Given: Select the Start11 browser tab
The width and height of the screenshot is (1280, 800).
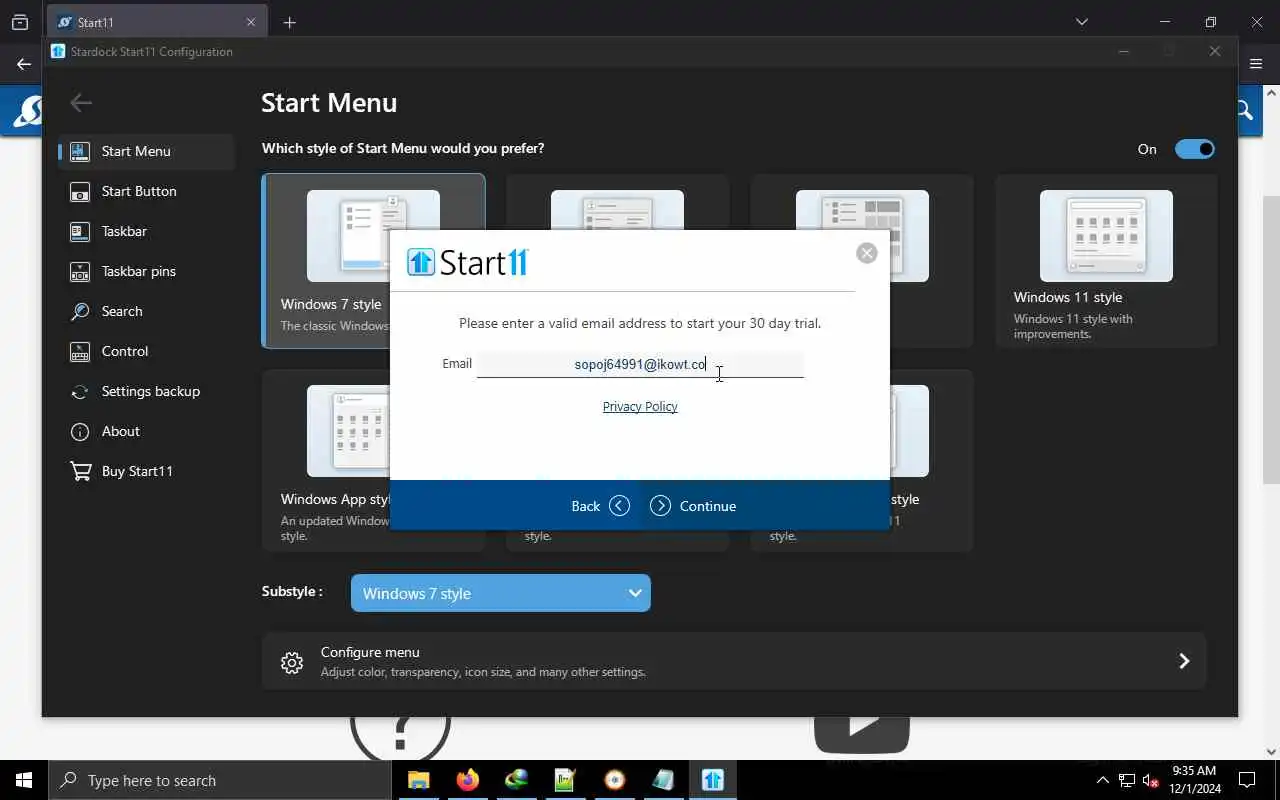Looking at the screenshot, I should (x=156, y=22).
